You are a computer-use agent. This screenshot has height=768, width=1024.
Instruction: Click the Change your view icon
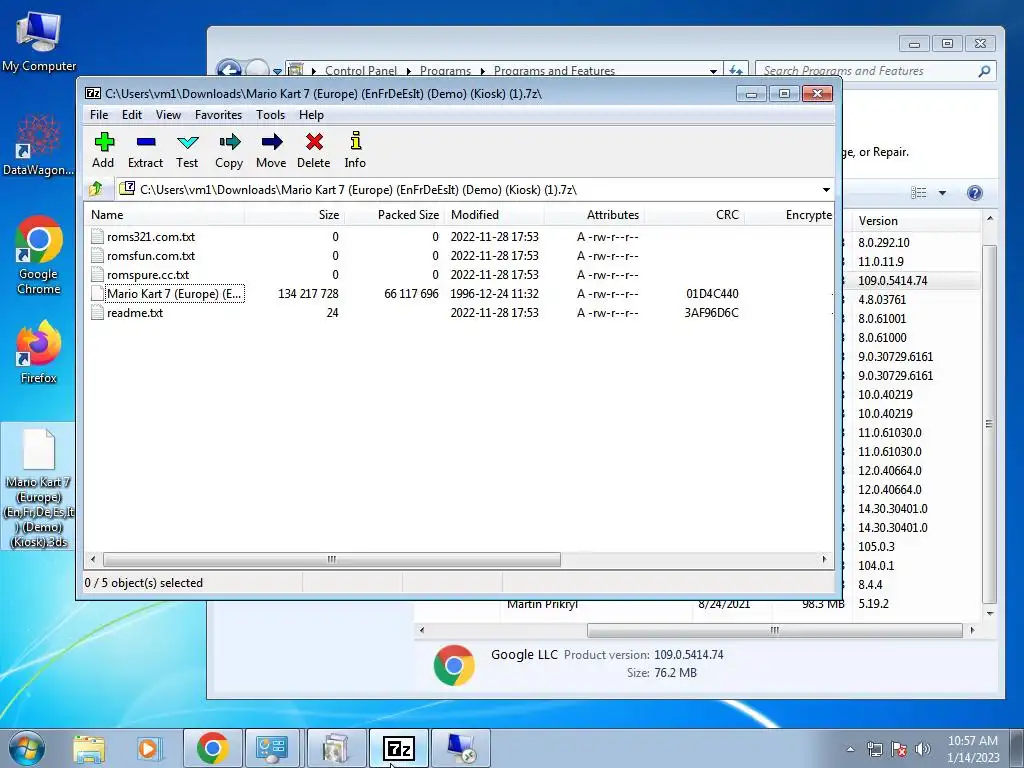(x=919, y=193)
